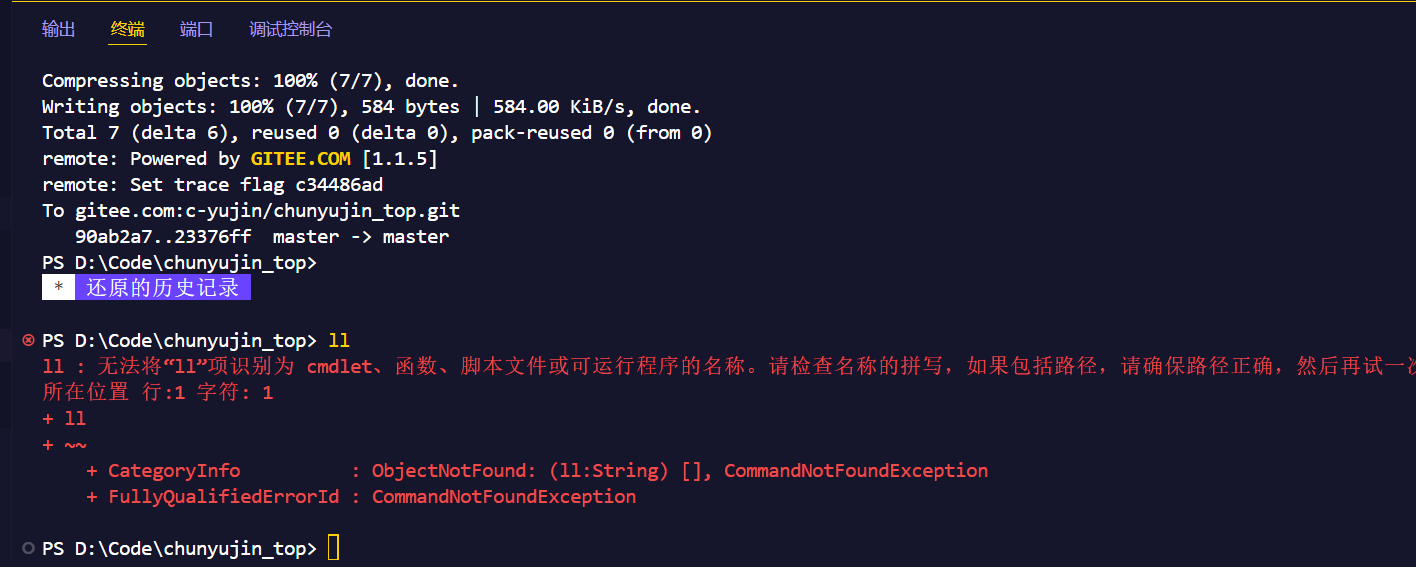Click commit range 90ab2a7..23376ff
The height and width of the screenshot is (567, 1416).
coord(163,237)
